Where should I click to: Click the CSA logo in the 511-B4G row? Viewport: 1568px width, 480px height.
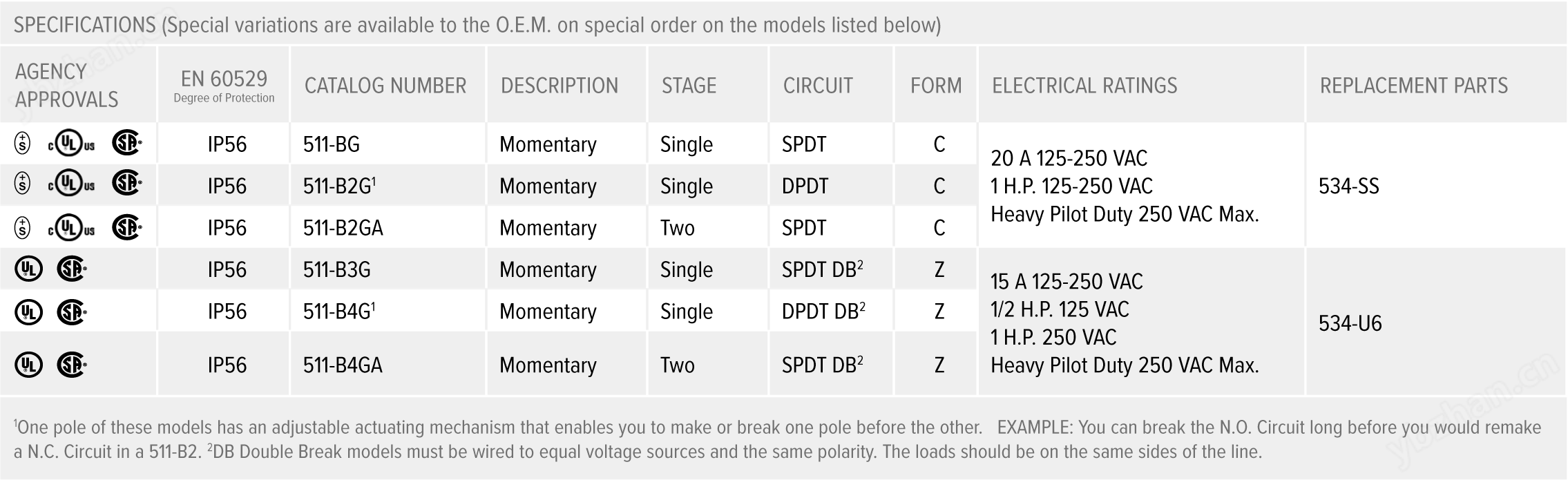click(71, 311)
